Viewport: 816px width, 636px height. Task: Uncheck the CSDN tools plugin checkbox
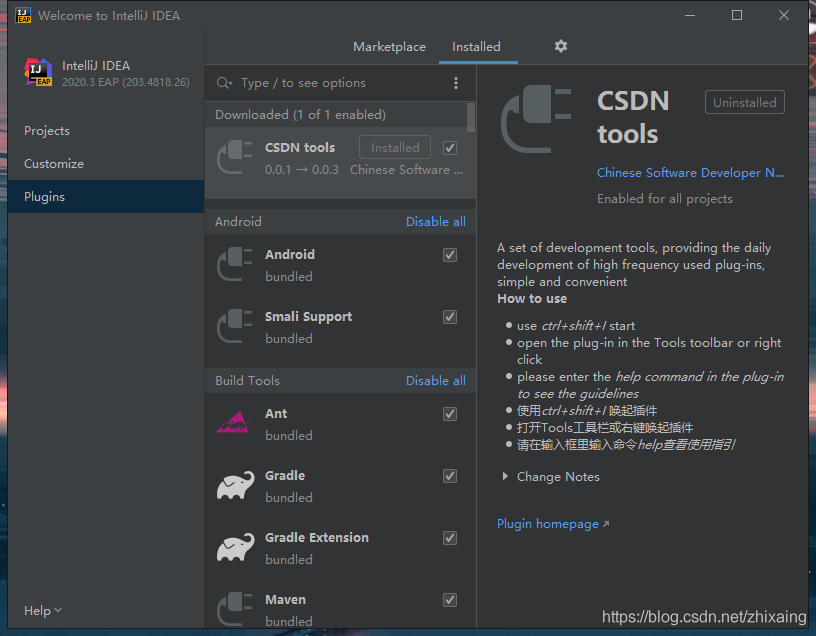pyautogui.click(x=450, y=148)
